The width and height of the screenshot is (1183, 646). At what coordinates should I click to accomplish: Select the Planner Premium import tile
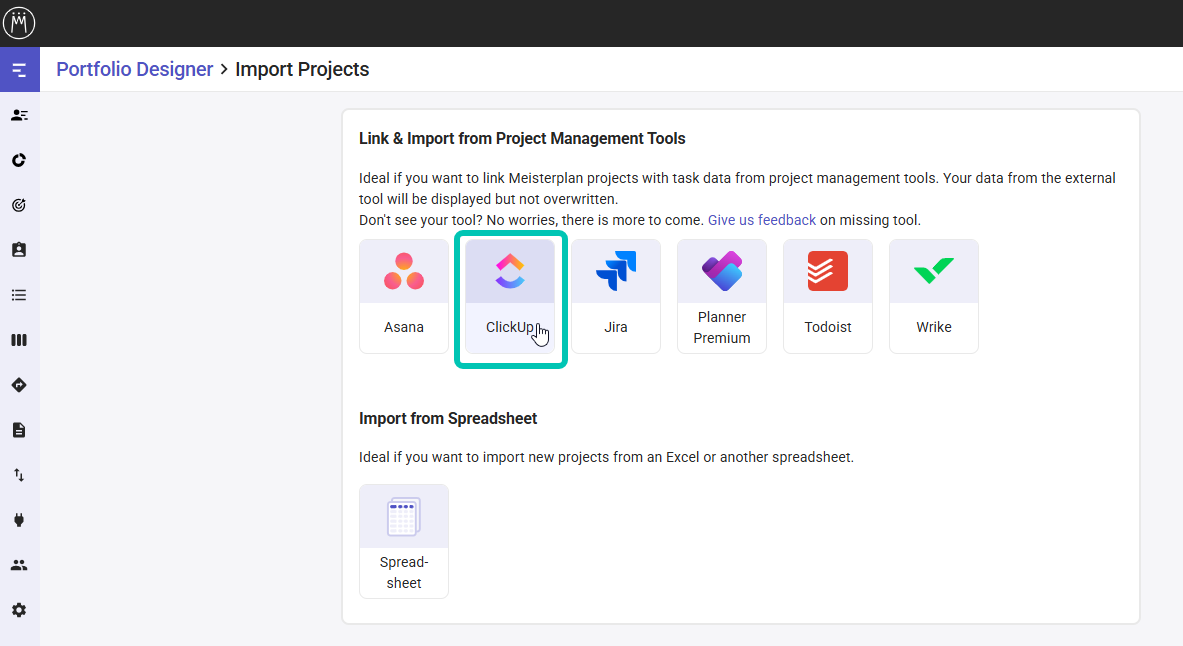coord(722,297)
